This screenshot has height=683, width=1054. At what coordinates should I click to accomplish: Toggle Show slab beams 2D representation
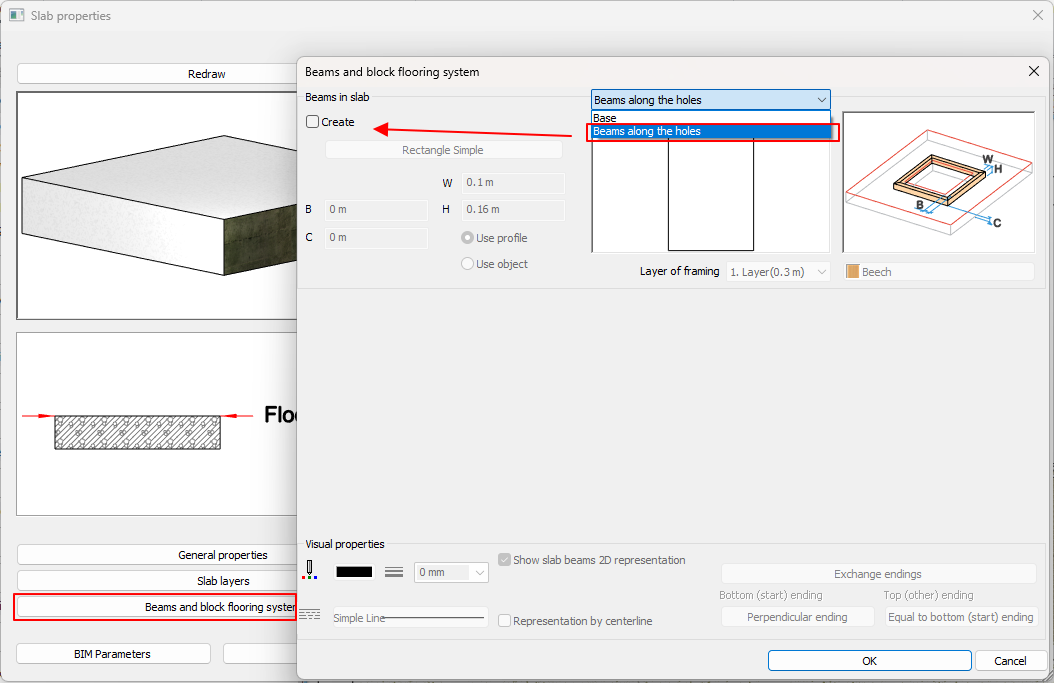(505, 560)
